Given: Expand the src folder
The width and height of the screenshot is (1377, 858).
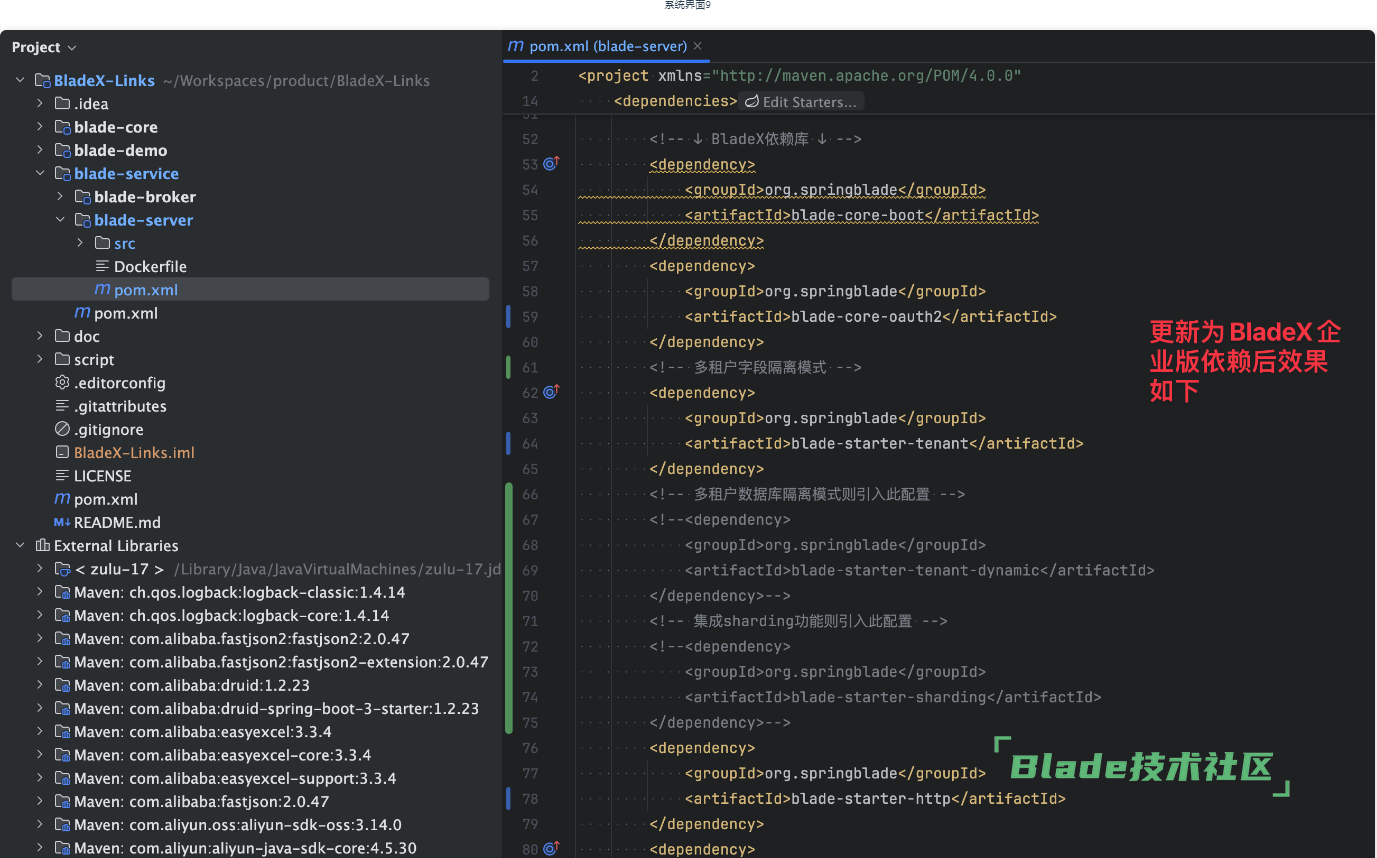Looking at the screenshot, I should (x=80, y=243).
